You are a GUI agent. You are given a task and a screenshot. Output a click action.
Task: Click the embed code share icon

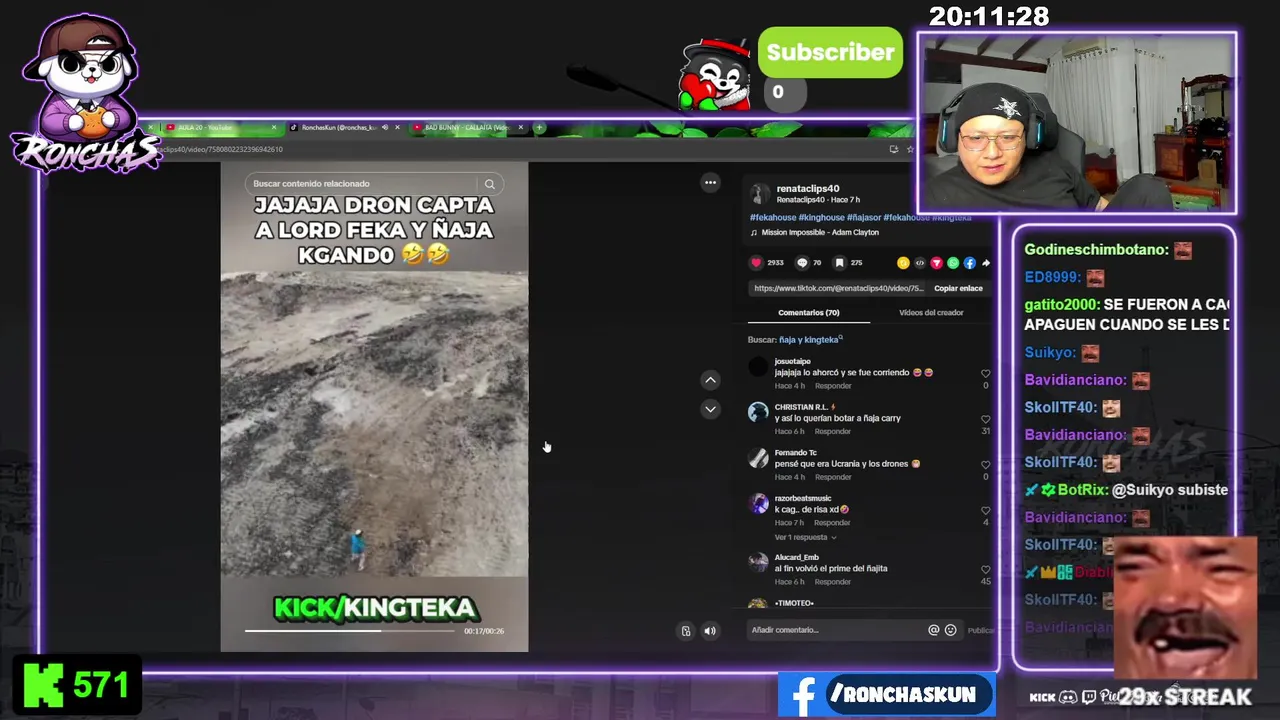920,263
